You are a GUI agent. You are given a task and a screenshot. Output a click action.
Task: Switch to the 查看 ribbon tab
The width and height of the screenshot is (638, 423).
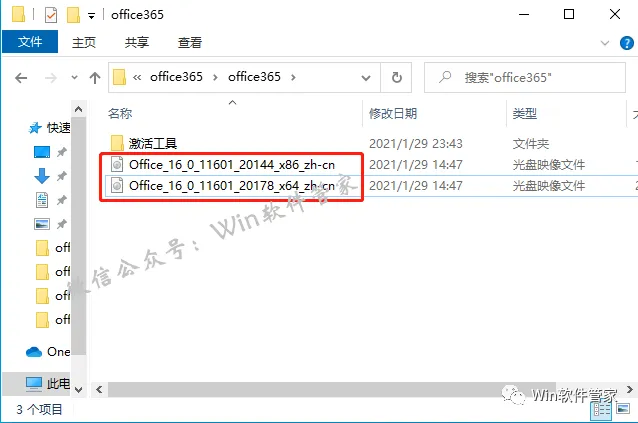click(190, 42)
